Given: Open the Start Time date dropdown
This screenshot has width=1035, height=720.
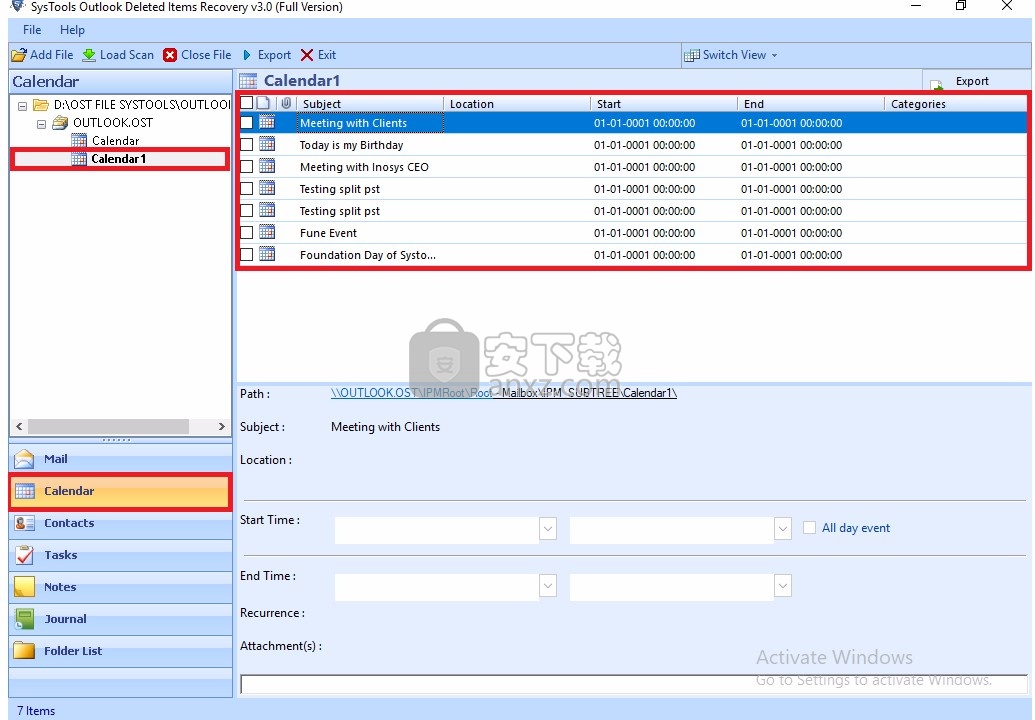Looking at the screenshot, I should [x=548, y=528].
